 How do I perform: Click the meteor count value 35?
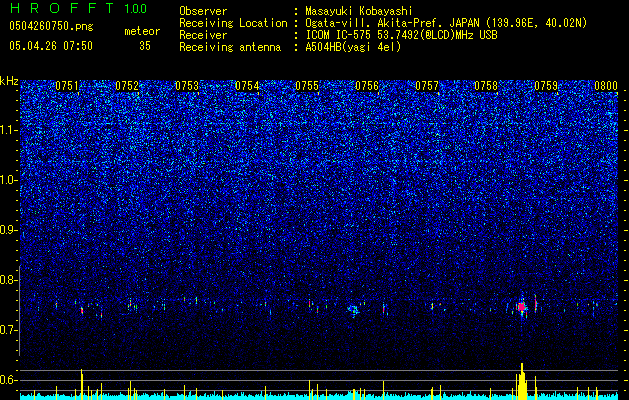[145, 46]
